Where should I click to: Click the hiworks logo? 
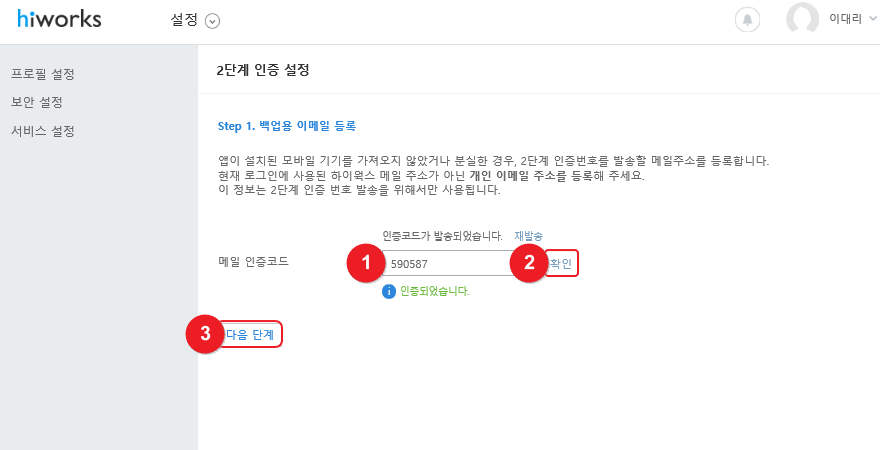point(59,19)
